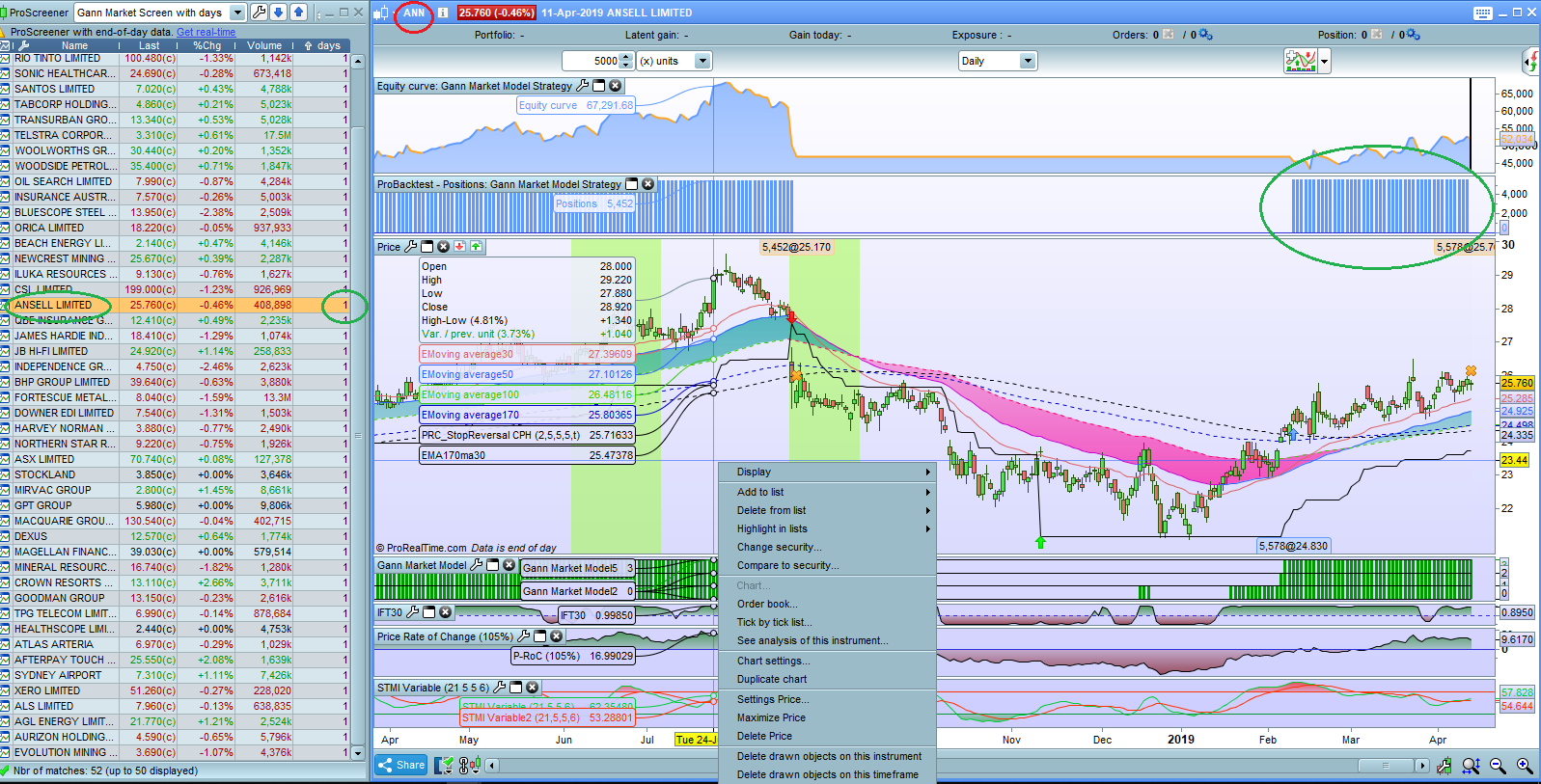1541x784 pixels.
Task: Click the Share button
Action: (x=401, y=766)
